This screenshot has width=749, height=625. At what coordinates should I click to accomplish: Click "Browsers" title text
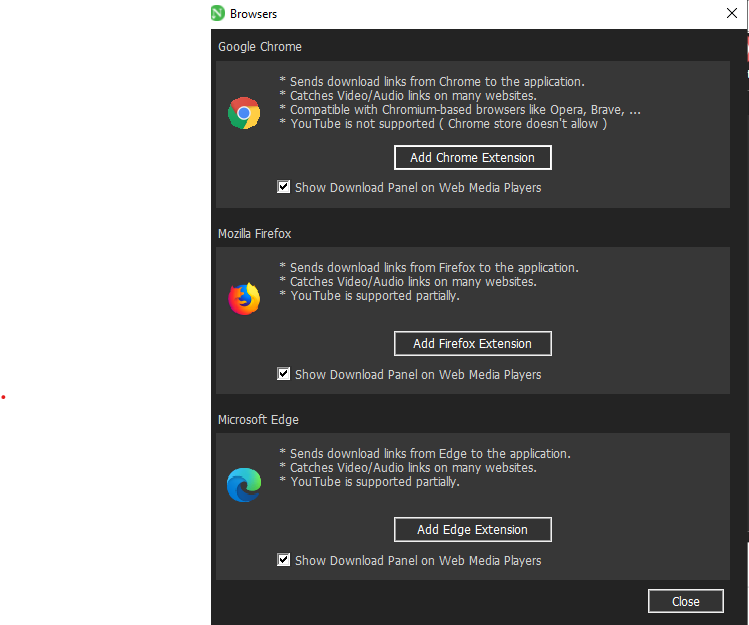click(253, 14)
